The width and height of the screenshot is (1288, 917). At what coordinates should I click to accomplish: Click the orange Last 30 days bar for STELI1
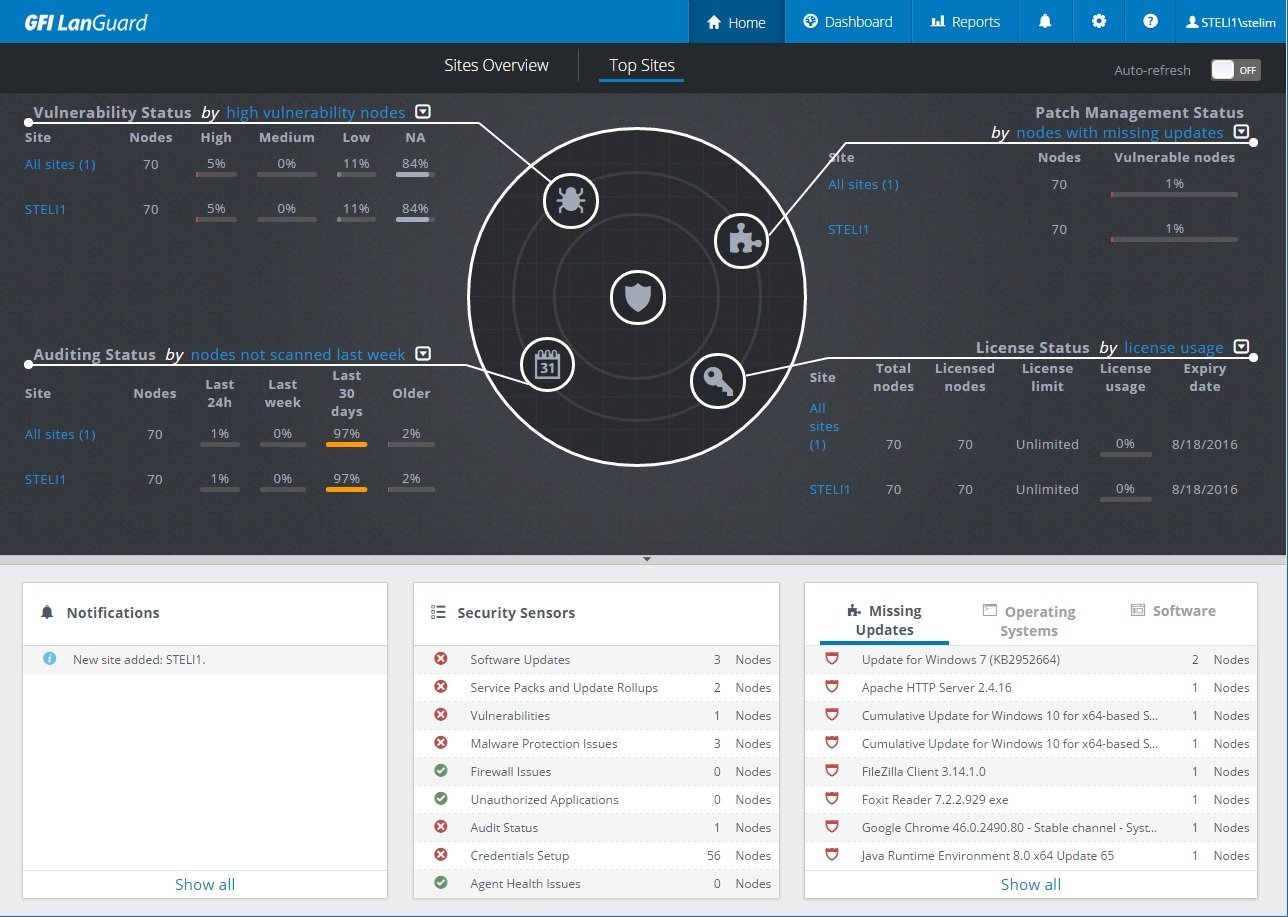click(x=346, y=489)
